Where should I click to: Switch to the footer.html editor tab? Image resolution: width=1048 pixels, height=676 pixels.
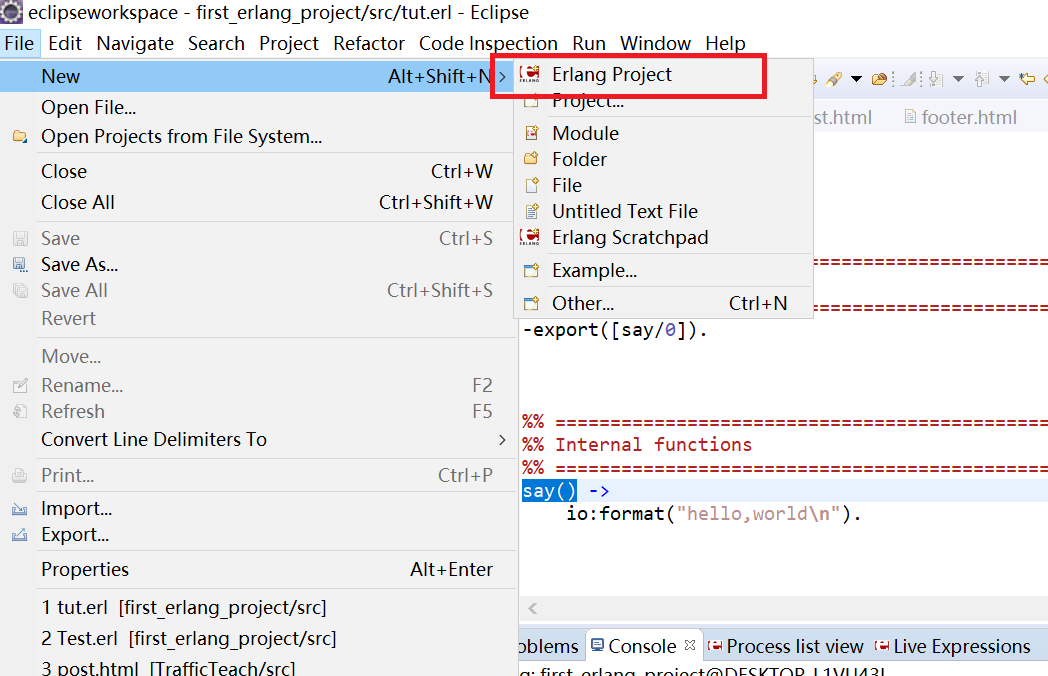pos(960,118)
